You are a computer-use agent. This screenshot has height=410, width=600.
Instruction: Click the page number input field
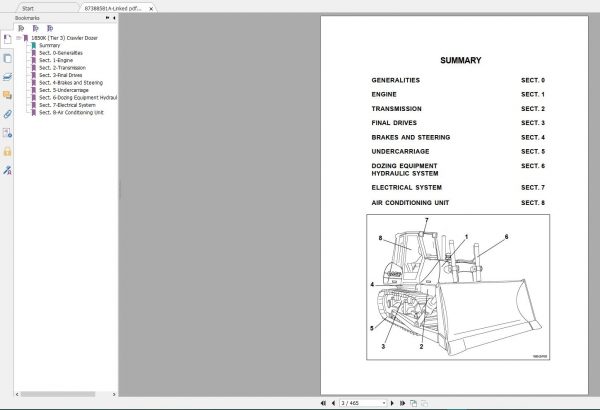click(360, 403)
